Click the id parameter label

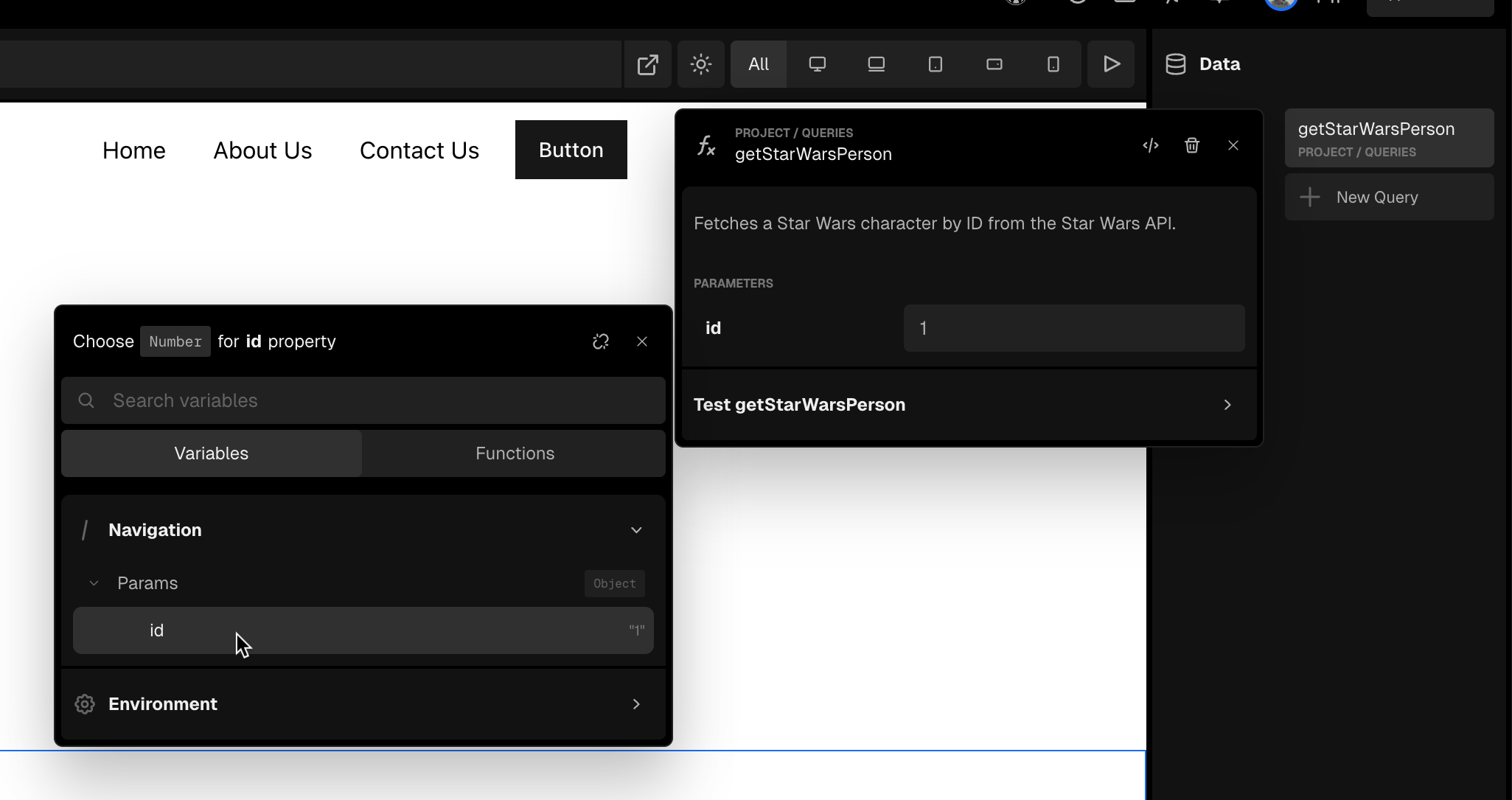point(713,328)
